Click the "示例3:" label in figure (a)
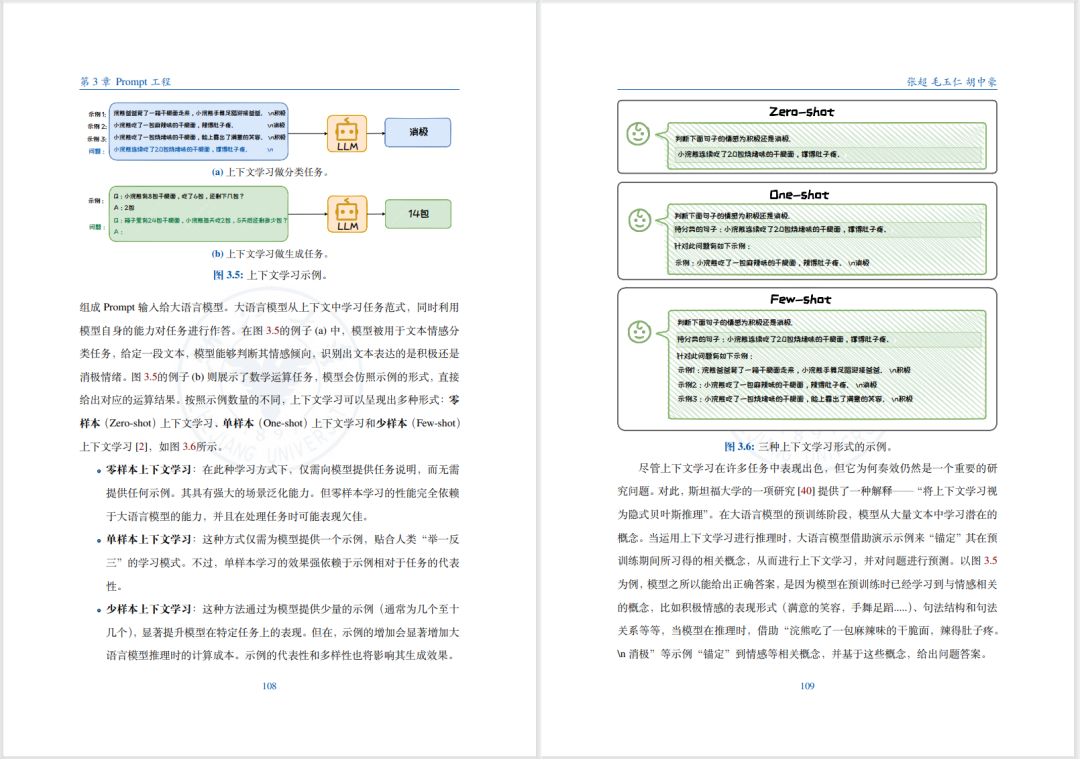This screenshot has height=759, width=1080. click(96, 138)
